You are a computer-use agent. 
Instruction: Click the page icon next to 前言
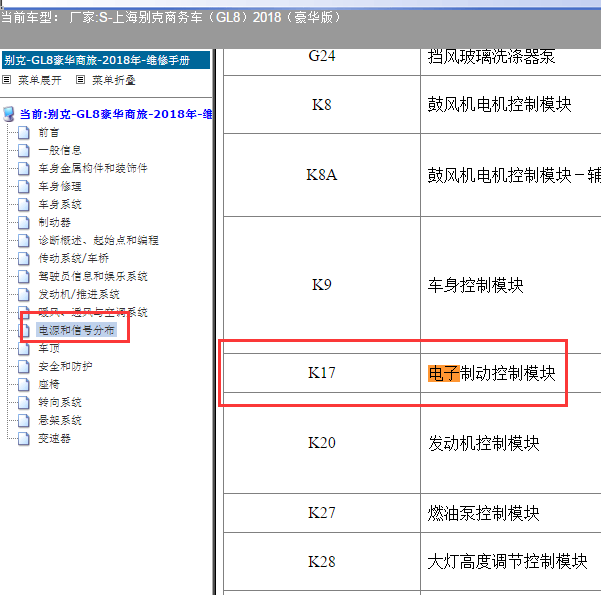click(x=26, y=132)
